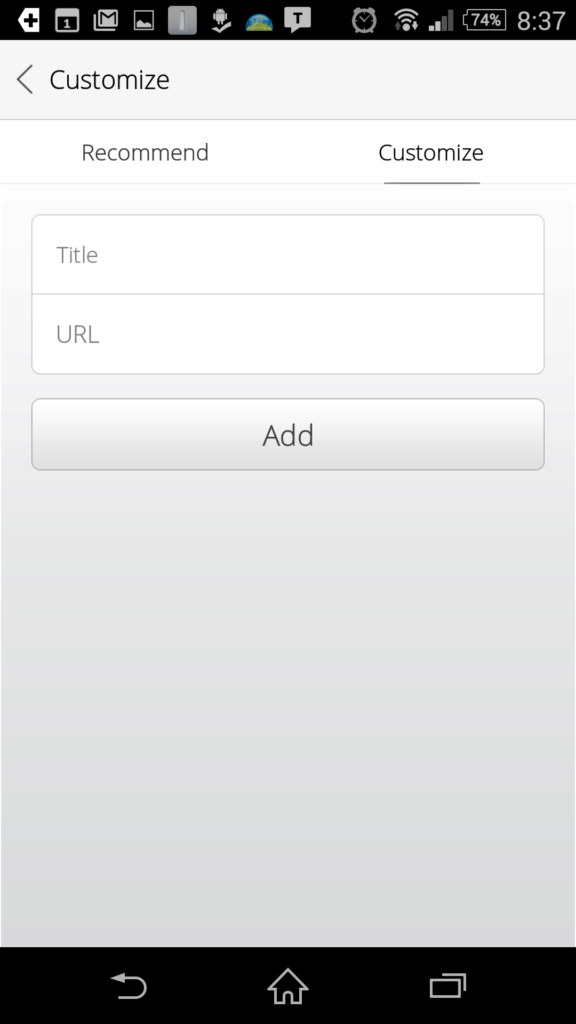Tap the Gmail notification icon
The width and height of the screenshot is (576, 1024).
106,20
